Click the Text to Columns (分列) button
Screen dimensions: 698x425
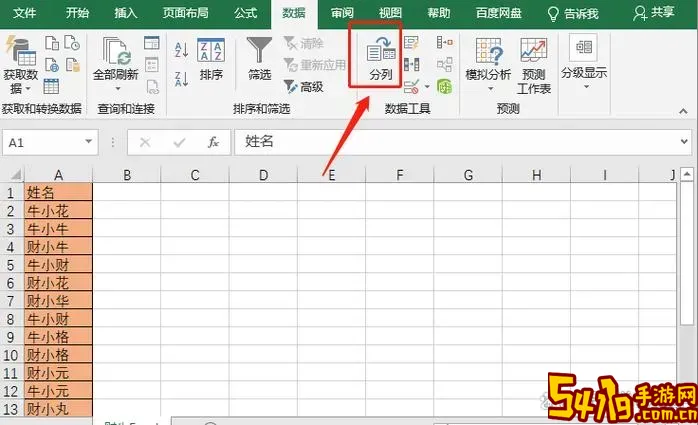[380, 59]
